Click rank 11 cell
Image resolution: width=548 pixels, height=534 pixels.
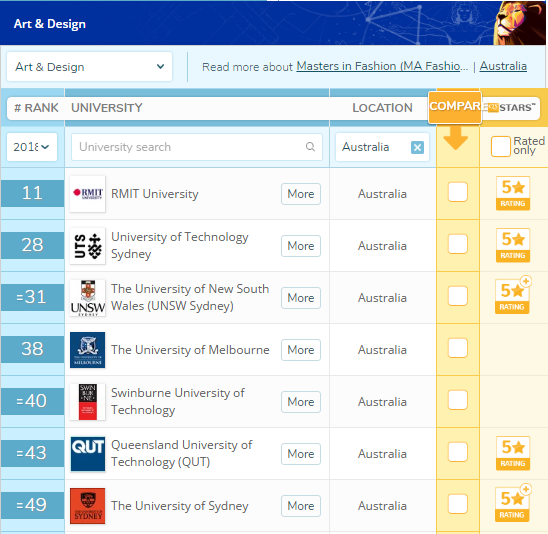(x=33, y=193)
